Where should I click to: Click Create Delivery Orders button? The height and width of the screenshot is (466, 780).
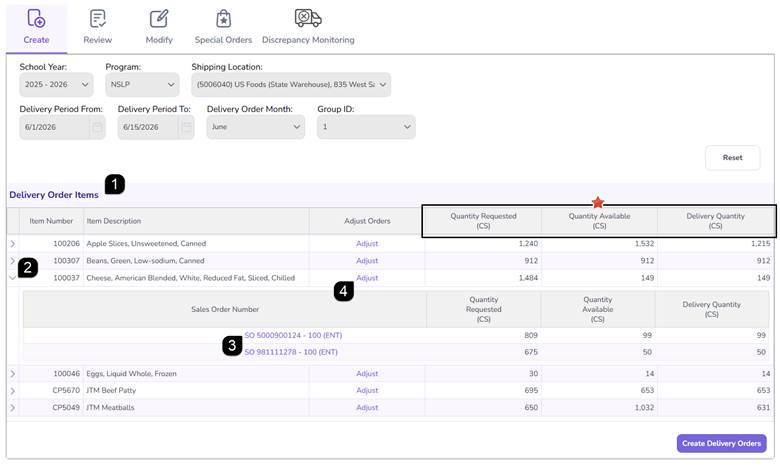click(721, 443)
